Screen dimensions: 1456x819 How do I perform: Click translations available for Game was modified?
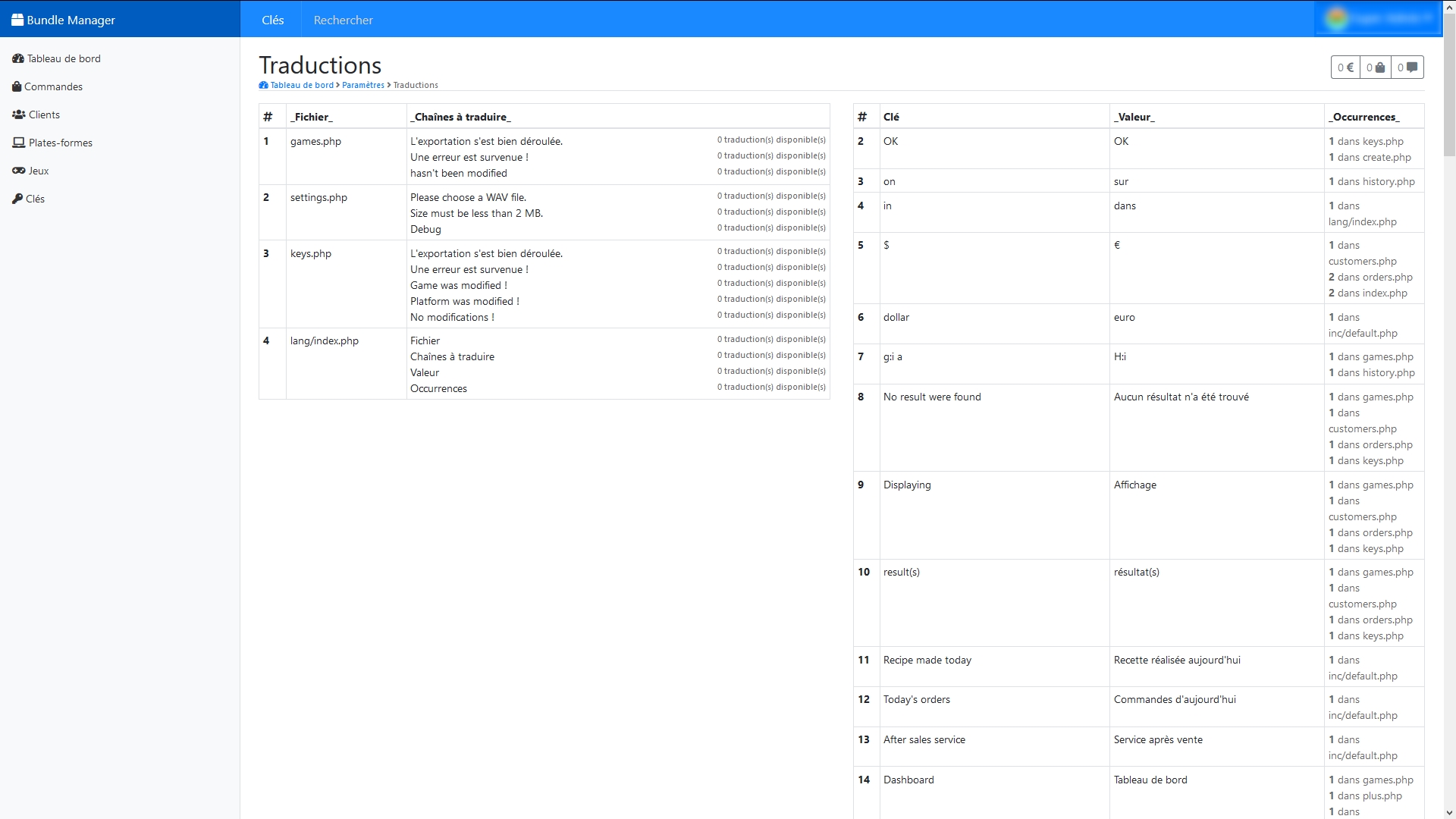(771, 283)
